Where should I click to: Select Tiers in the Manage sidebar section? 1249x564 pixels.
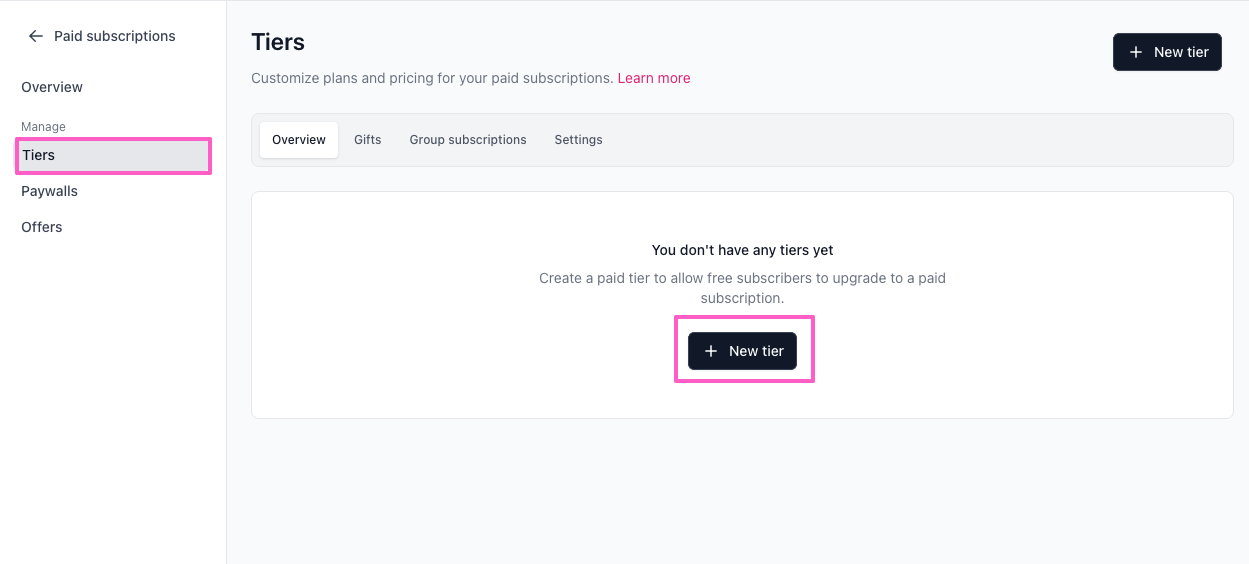click(113, 155)
